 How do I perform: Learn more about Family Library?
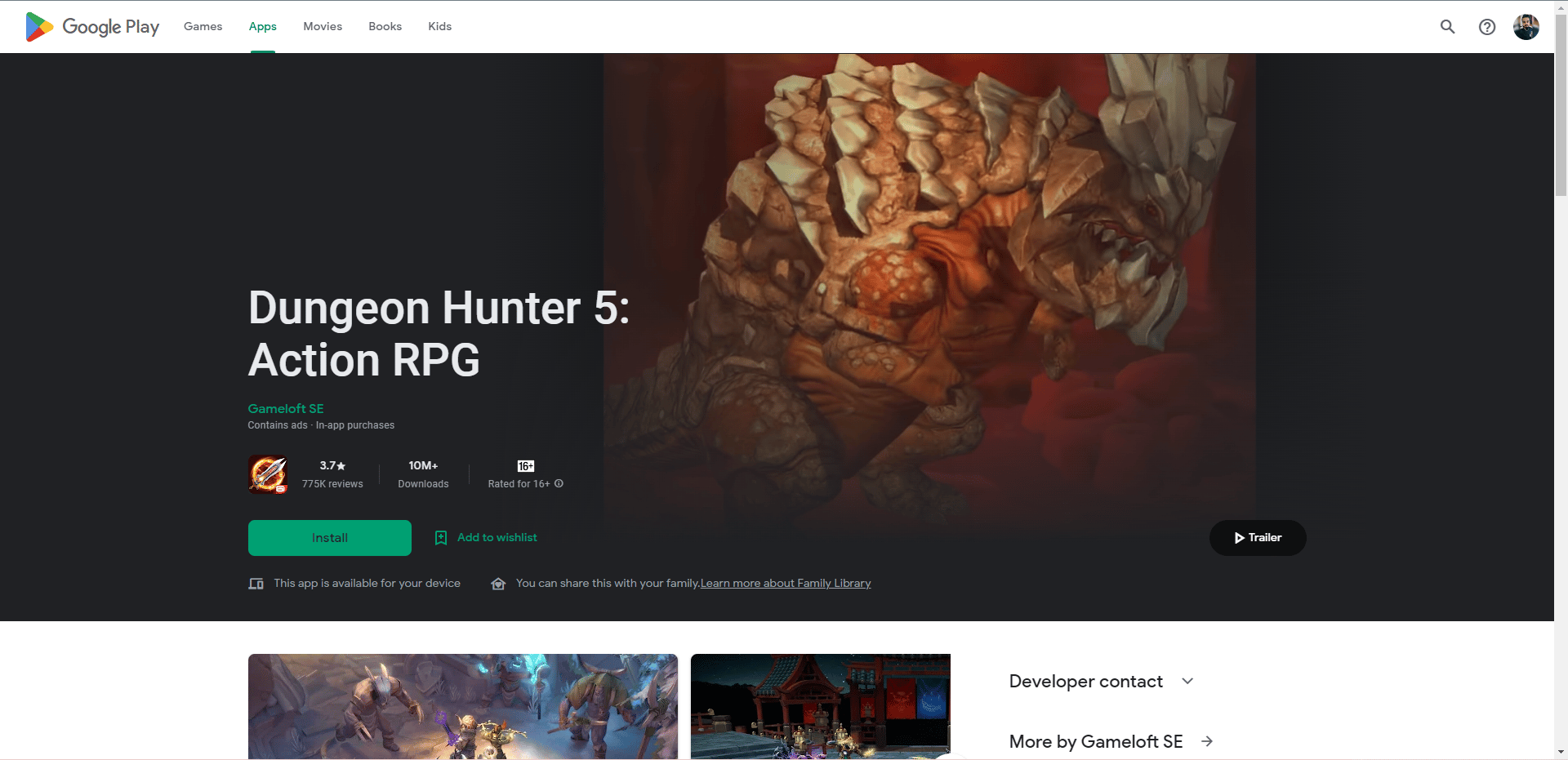point(786,583)
